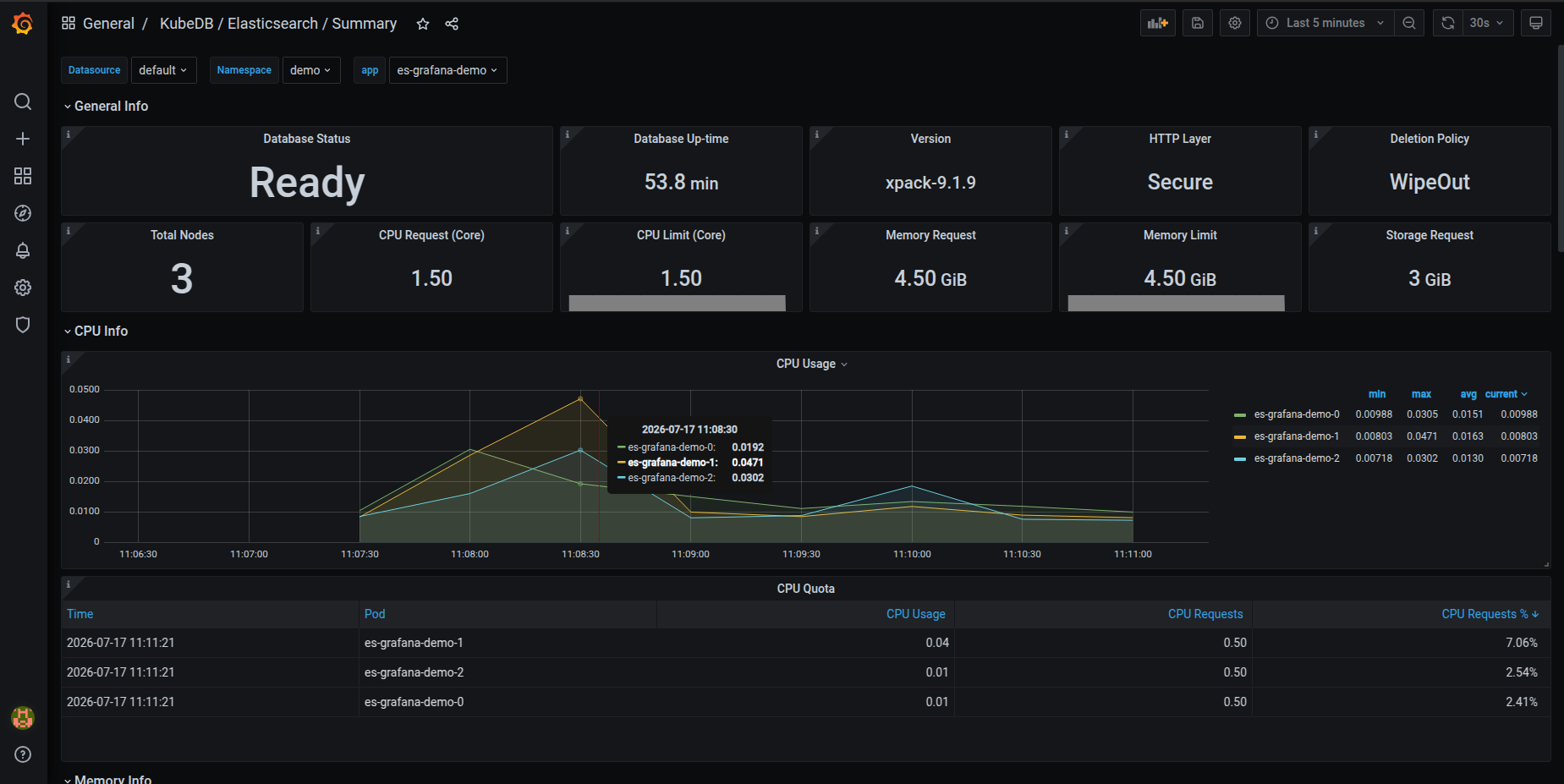Collapse the General Info row
This screenshot has height=784, width=1564.
(x=106, y=106)
